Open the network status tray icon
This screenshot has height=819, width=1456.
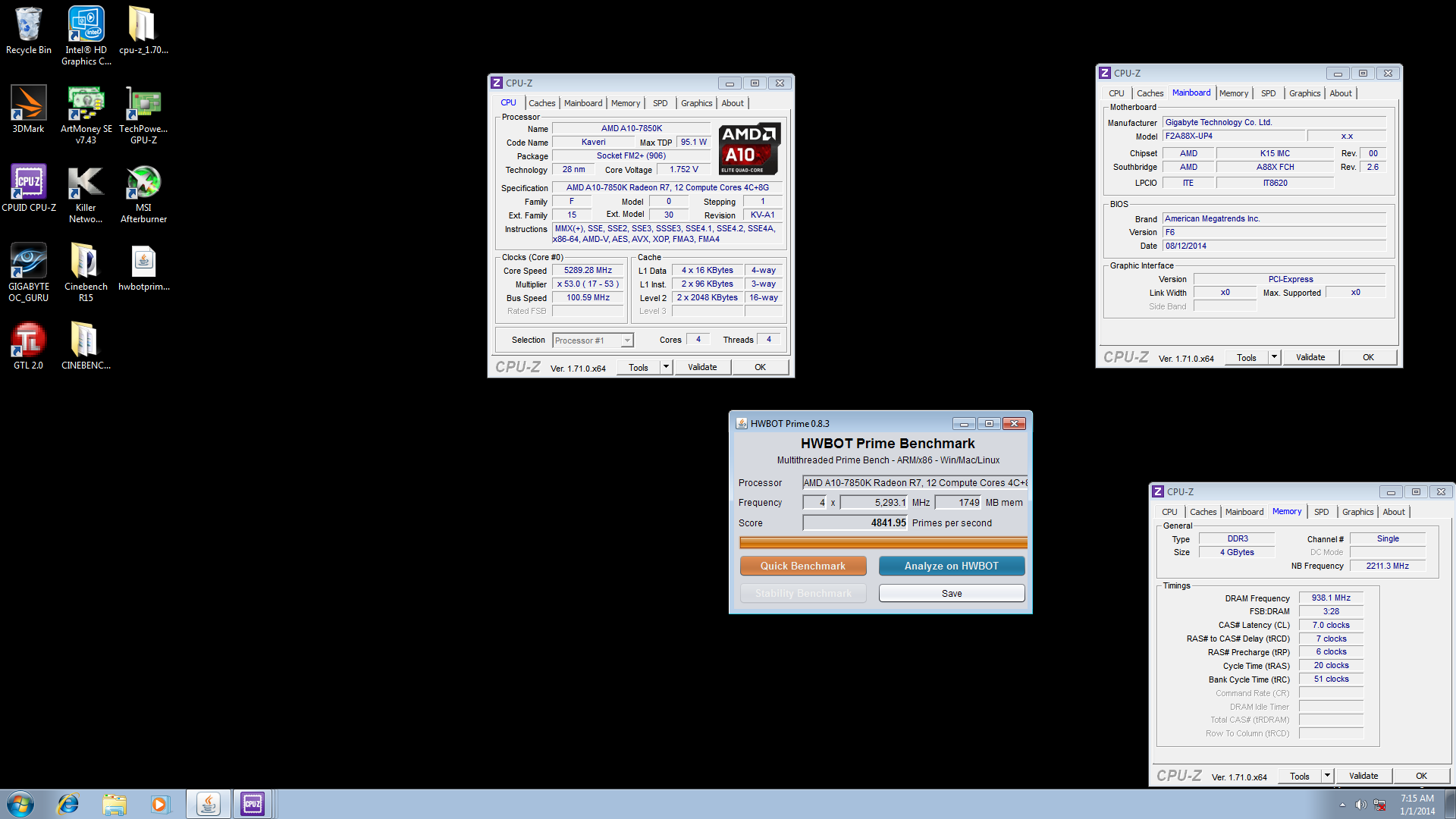pyautogui.click(x=1379, y=805)
